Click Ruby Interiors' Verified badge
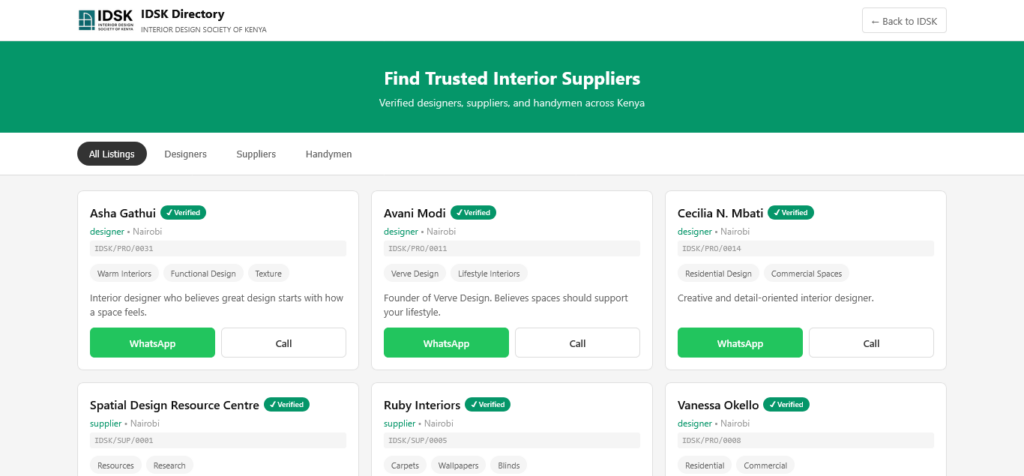The width and height of the screenshot is (1024, 476). [x=488, y=404]
